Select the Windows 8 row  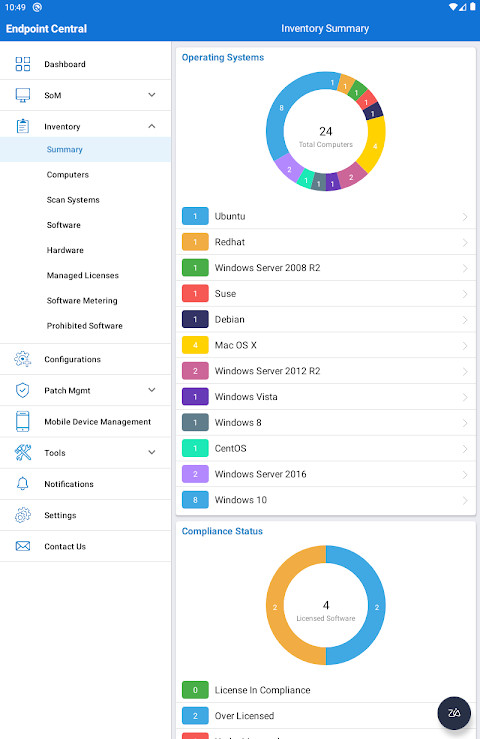(x=325, y=423)
